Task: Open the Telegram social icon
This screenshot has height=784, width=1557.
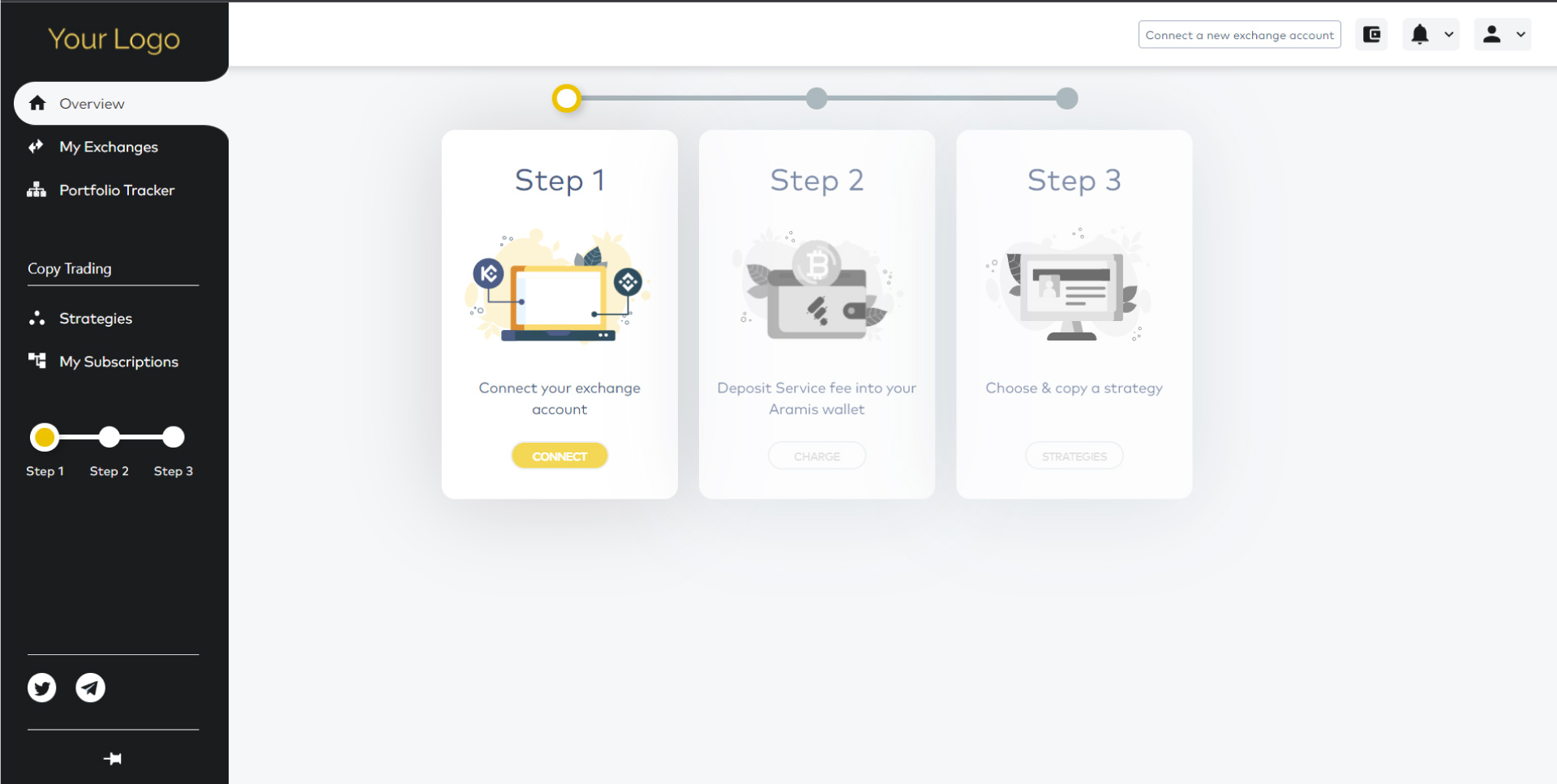Action: (90, 688)
